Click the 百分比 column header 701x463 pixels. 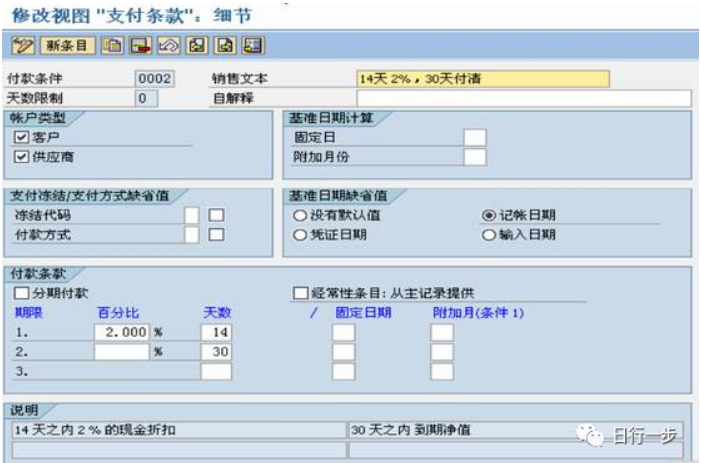(x=118, y=313)
